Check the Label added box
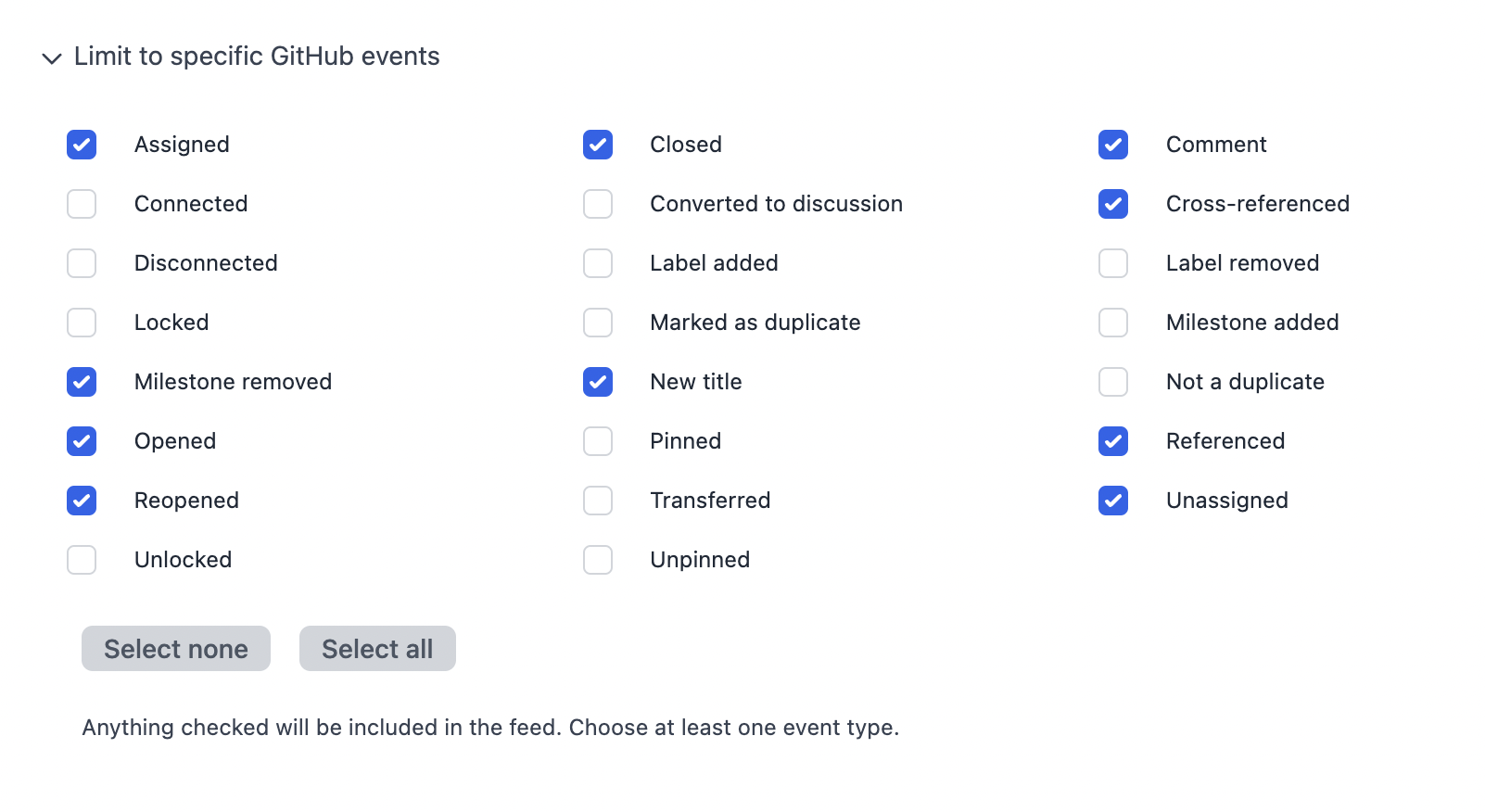The width and height of the screenshot is (1485, 812). pos(598,263)
